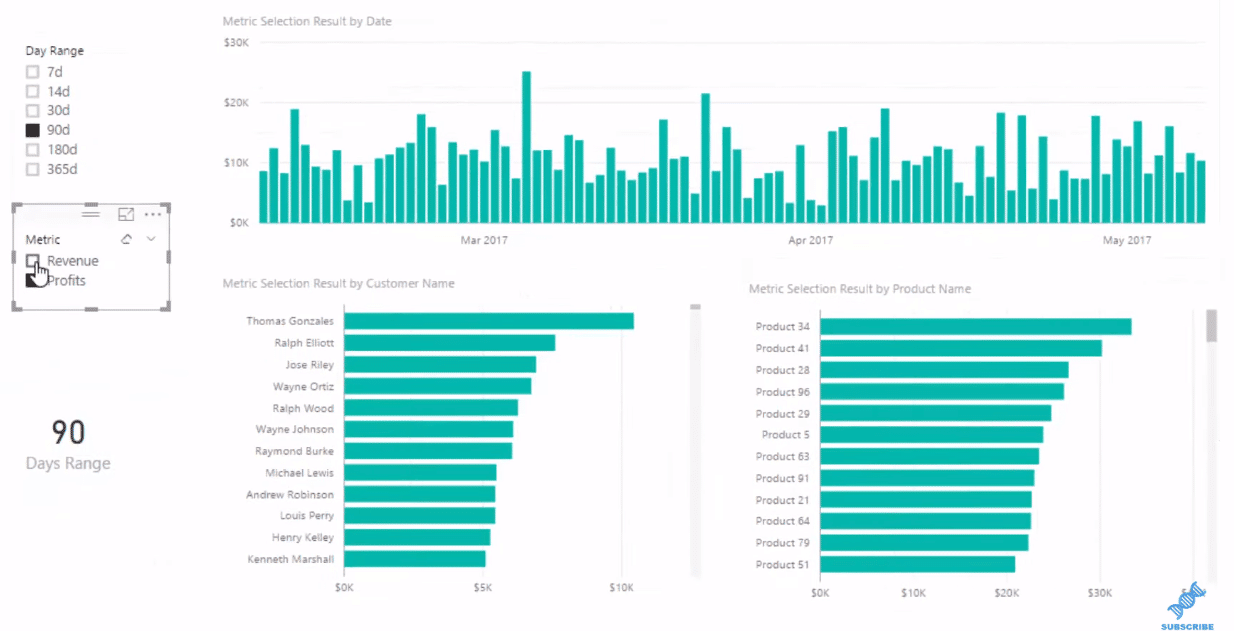Select the Product 41 bar

coord(961,348)
